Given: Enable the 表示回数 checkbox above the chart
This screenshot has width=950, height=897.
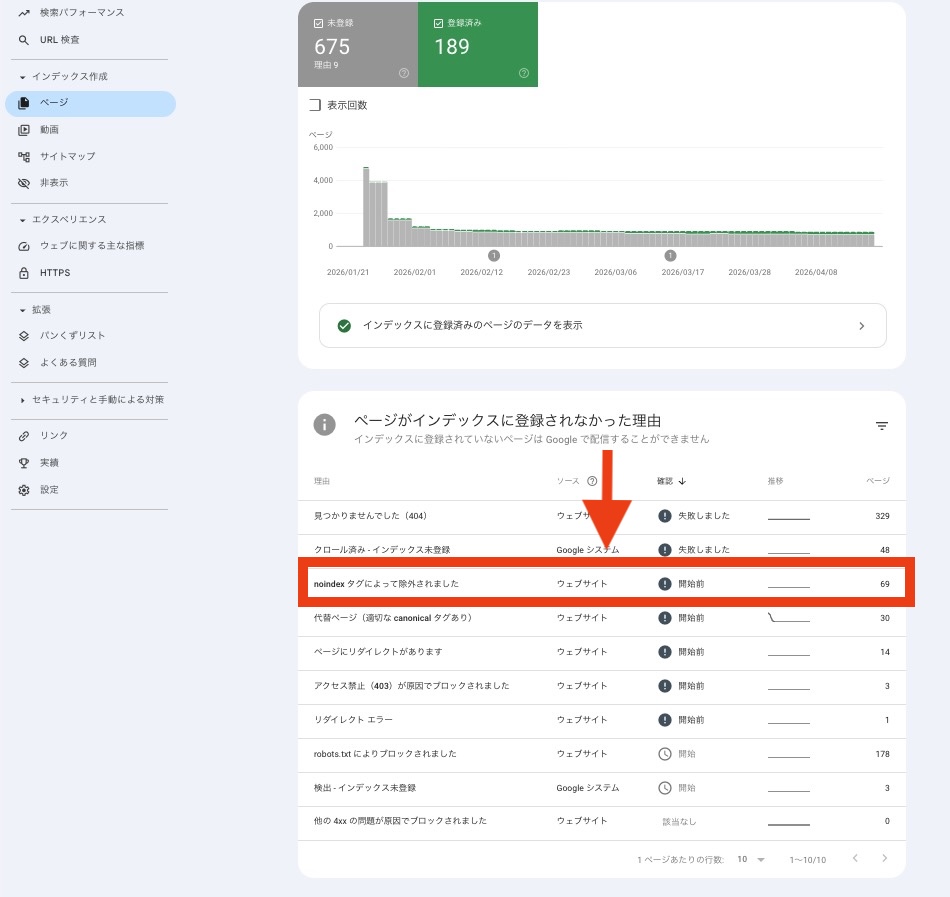Looking at the screenshot, I should tap(314, 104).
